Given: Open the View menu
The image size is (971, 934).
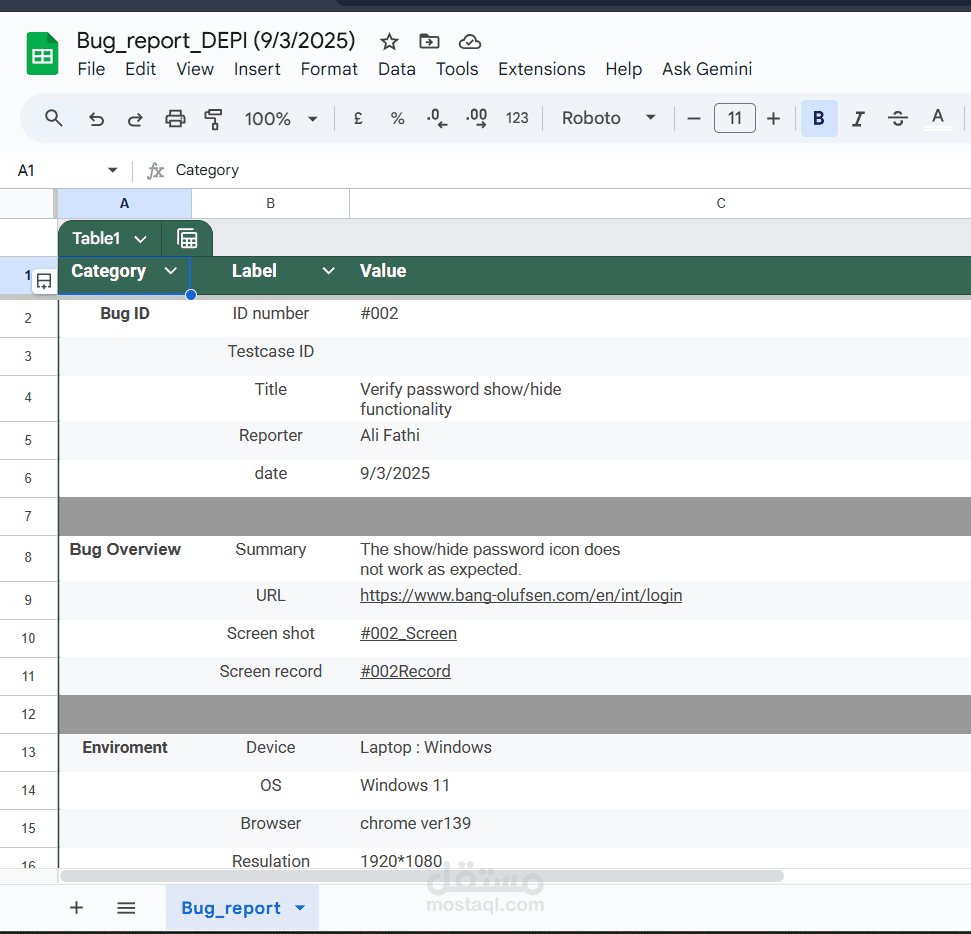Looking at the screenshot, I should [x=195, y=69].
